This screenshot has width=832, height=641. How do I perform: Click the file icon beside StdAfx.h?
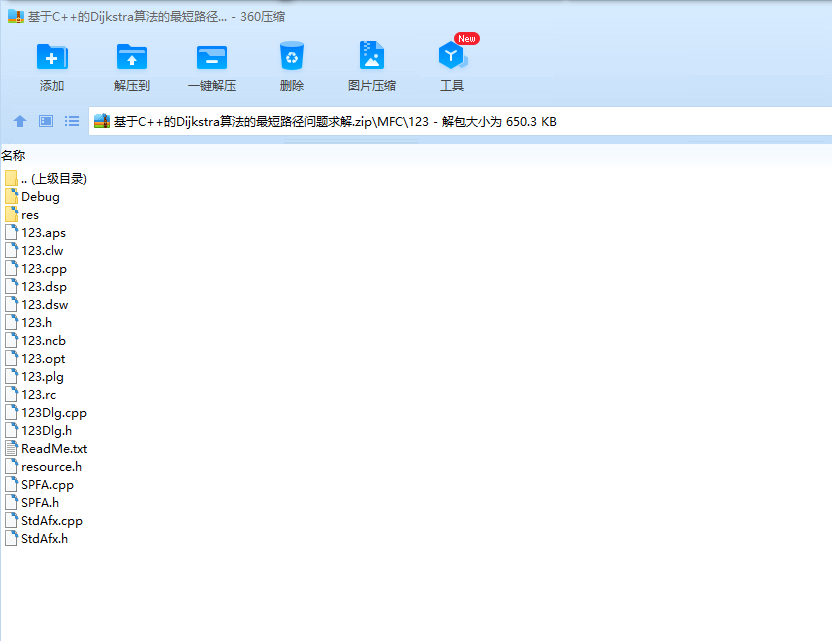[11, 538]
